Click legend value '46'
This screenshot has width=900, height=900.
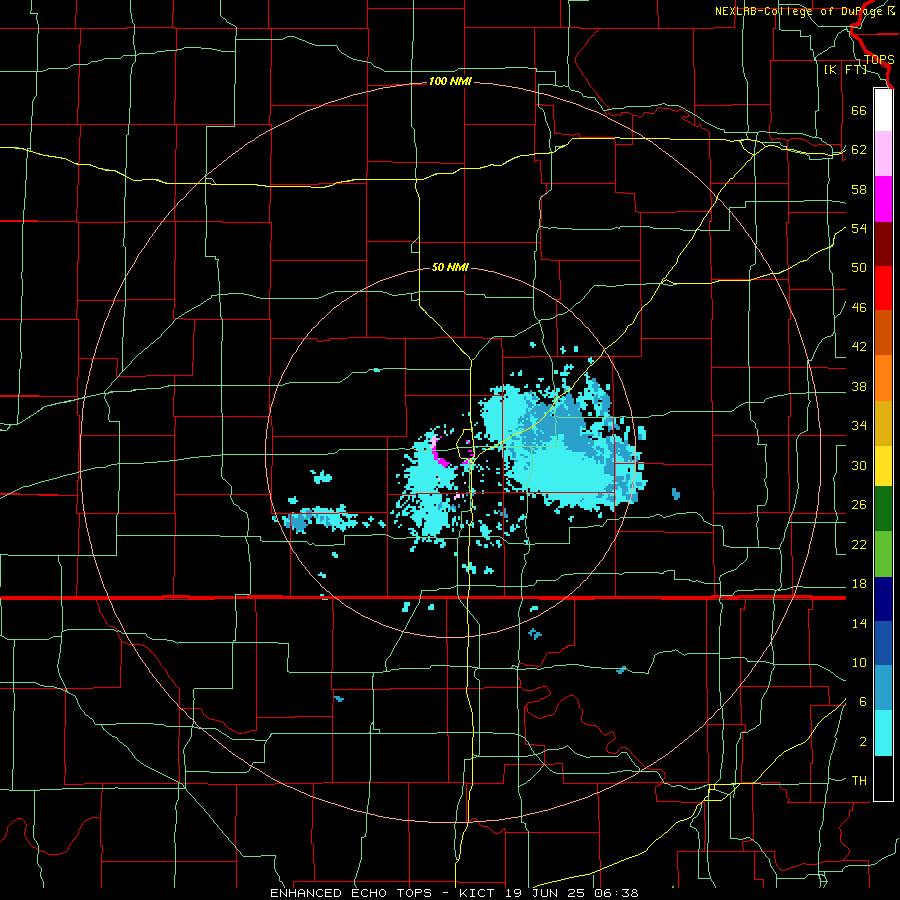click(859, 308)
